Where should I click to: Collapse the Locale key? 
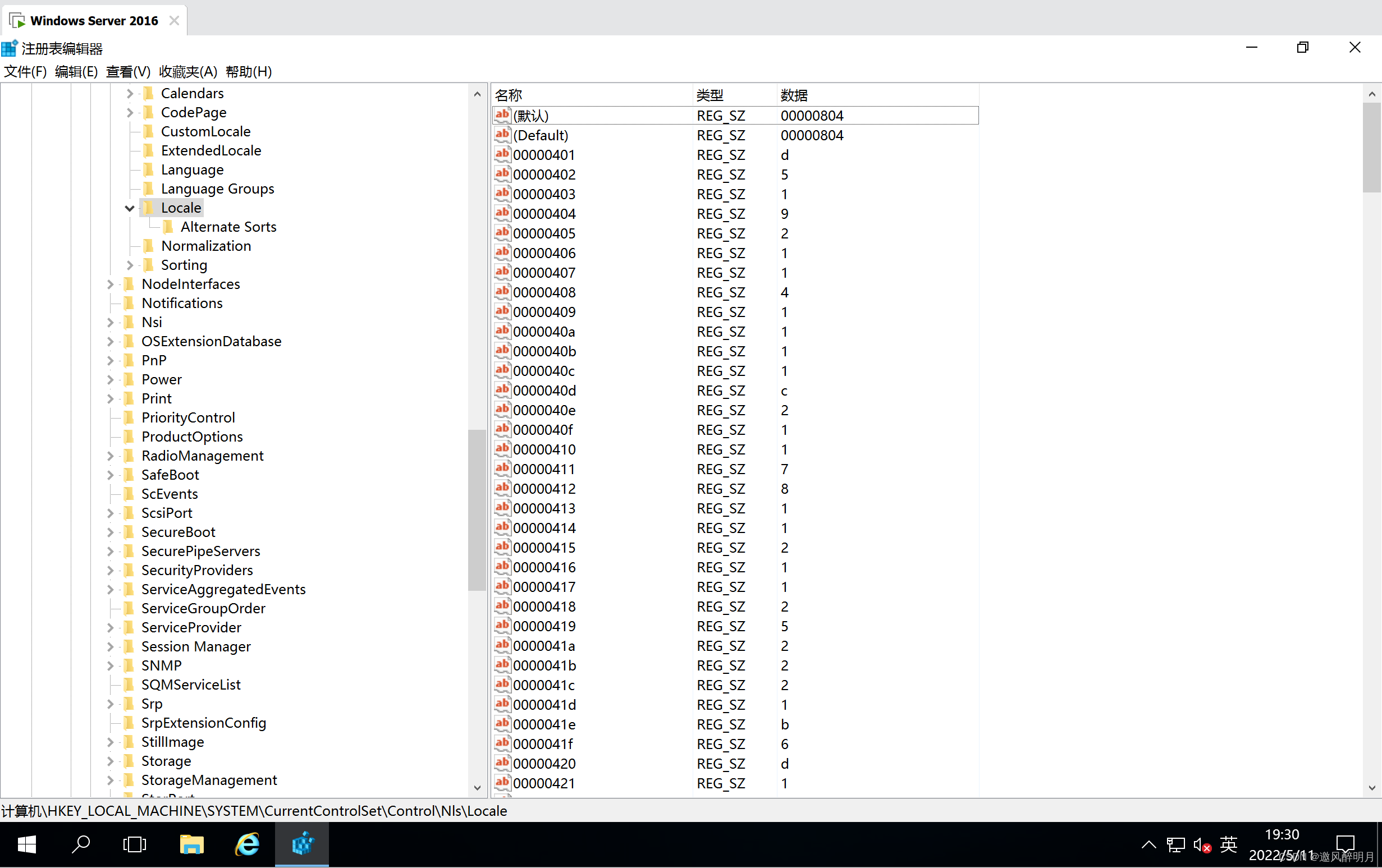tap(130, 208)
